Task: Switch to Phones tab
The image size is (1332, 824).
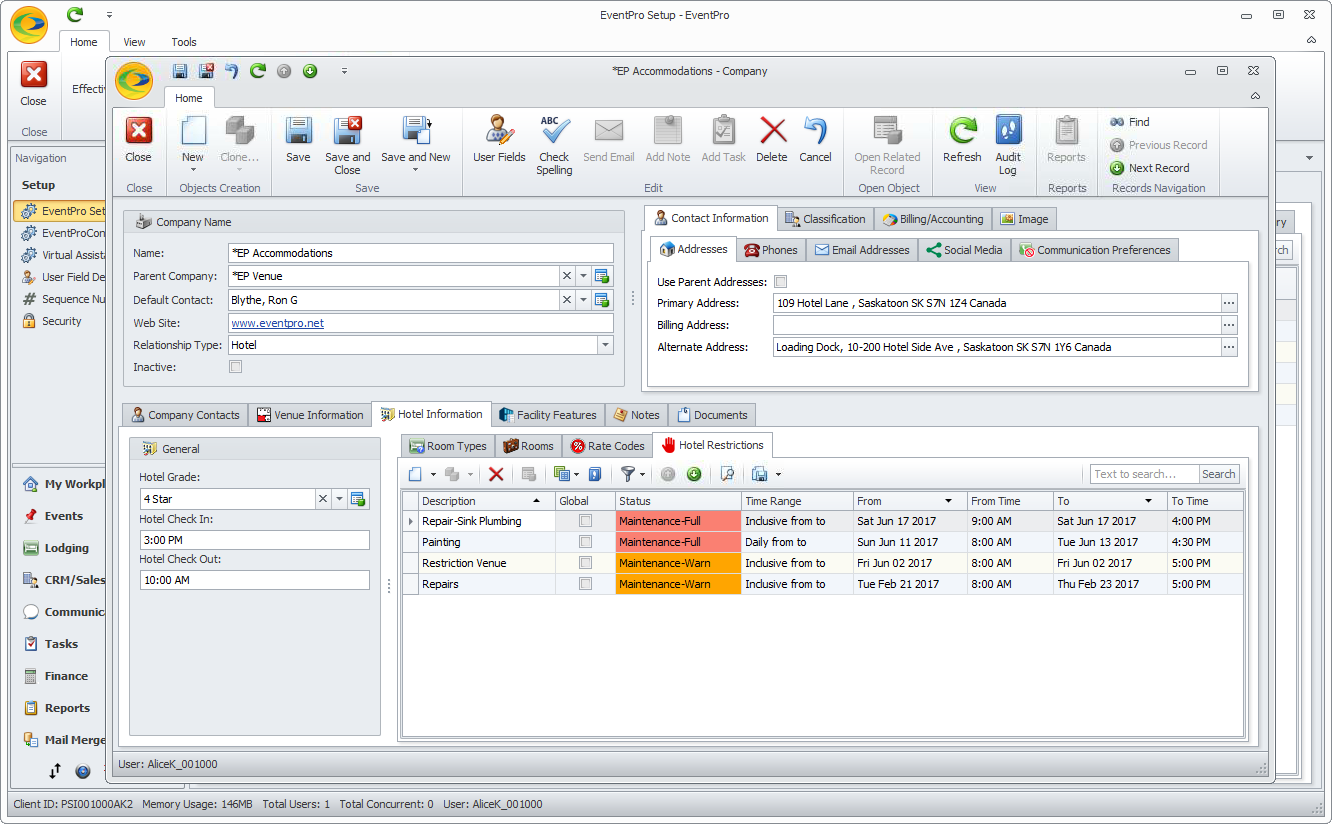Action: click(x=771, y=250)
